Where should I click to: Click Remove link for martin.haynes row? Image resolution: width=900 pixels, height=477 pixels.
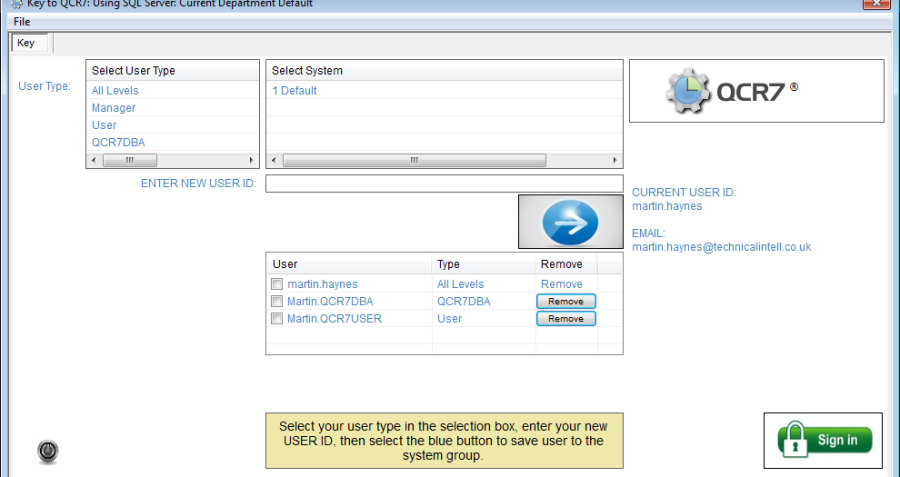pyautogui.click(x=561, y=285)
